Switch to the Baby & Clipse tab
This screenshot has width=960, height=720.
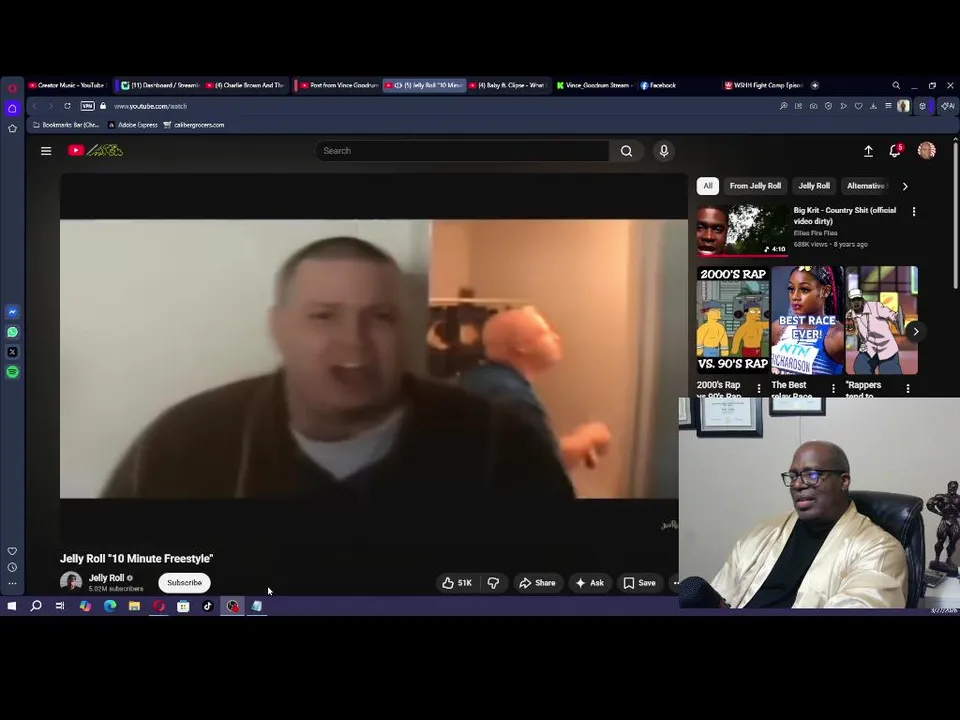(x=509, y=85)
